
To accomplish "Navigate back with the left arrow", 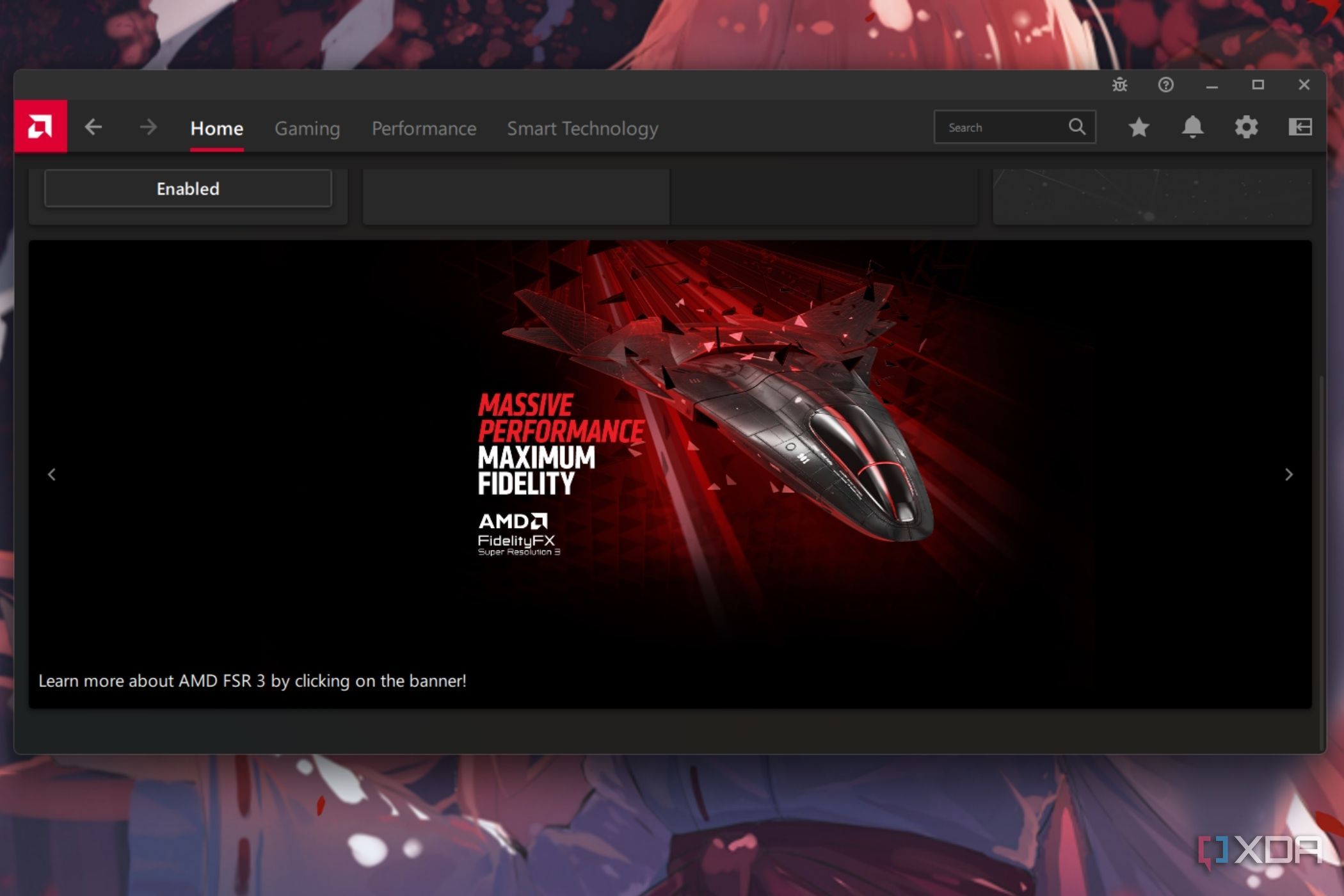I will [93, 127].
